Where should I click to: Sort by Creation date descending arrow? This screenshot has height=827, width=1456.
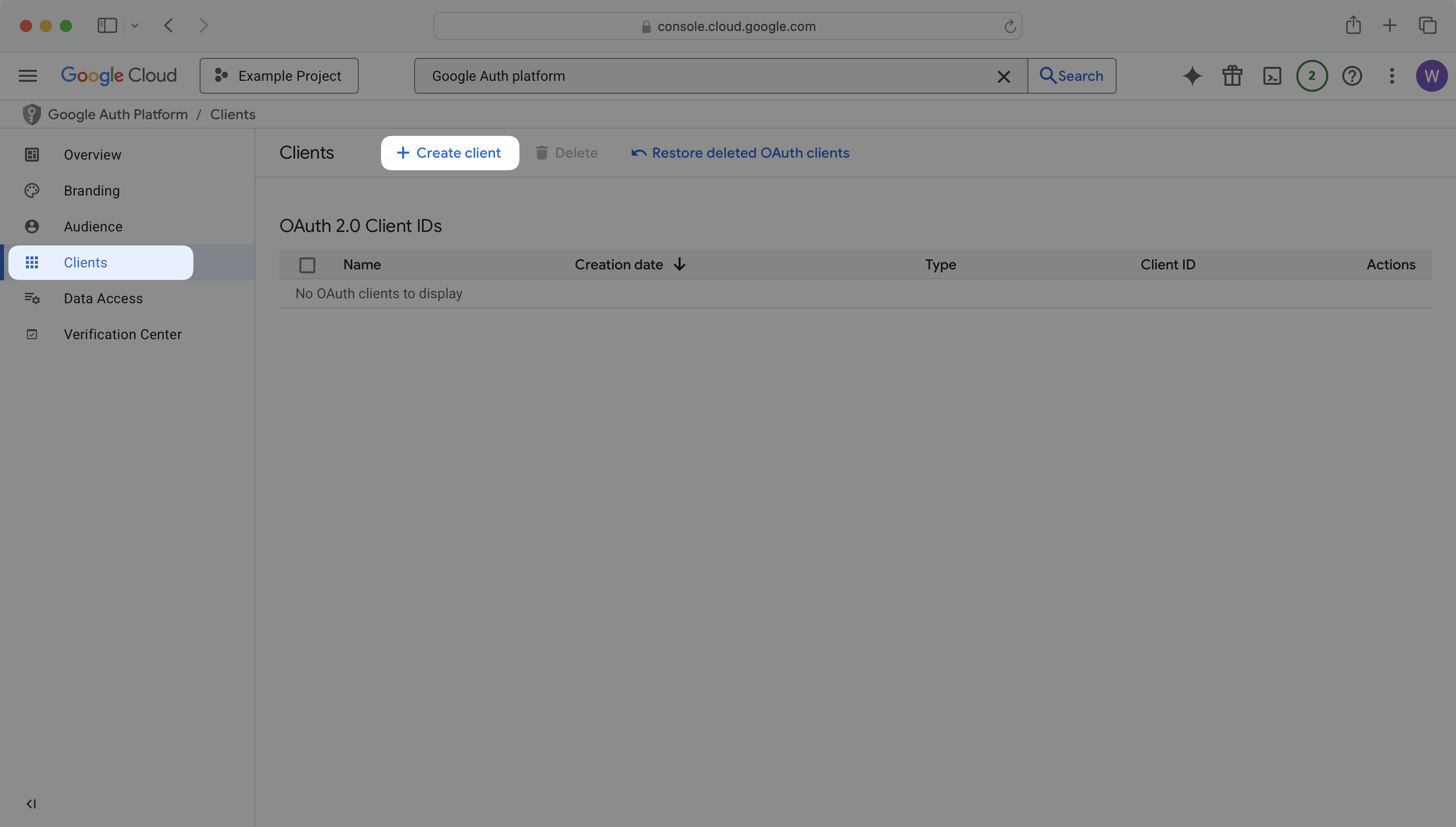click(x=680, y=264)
